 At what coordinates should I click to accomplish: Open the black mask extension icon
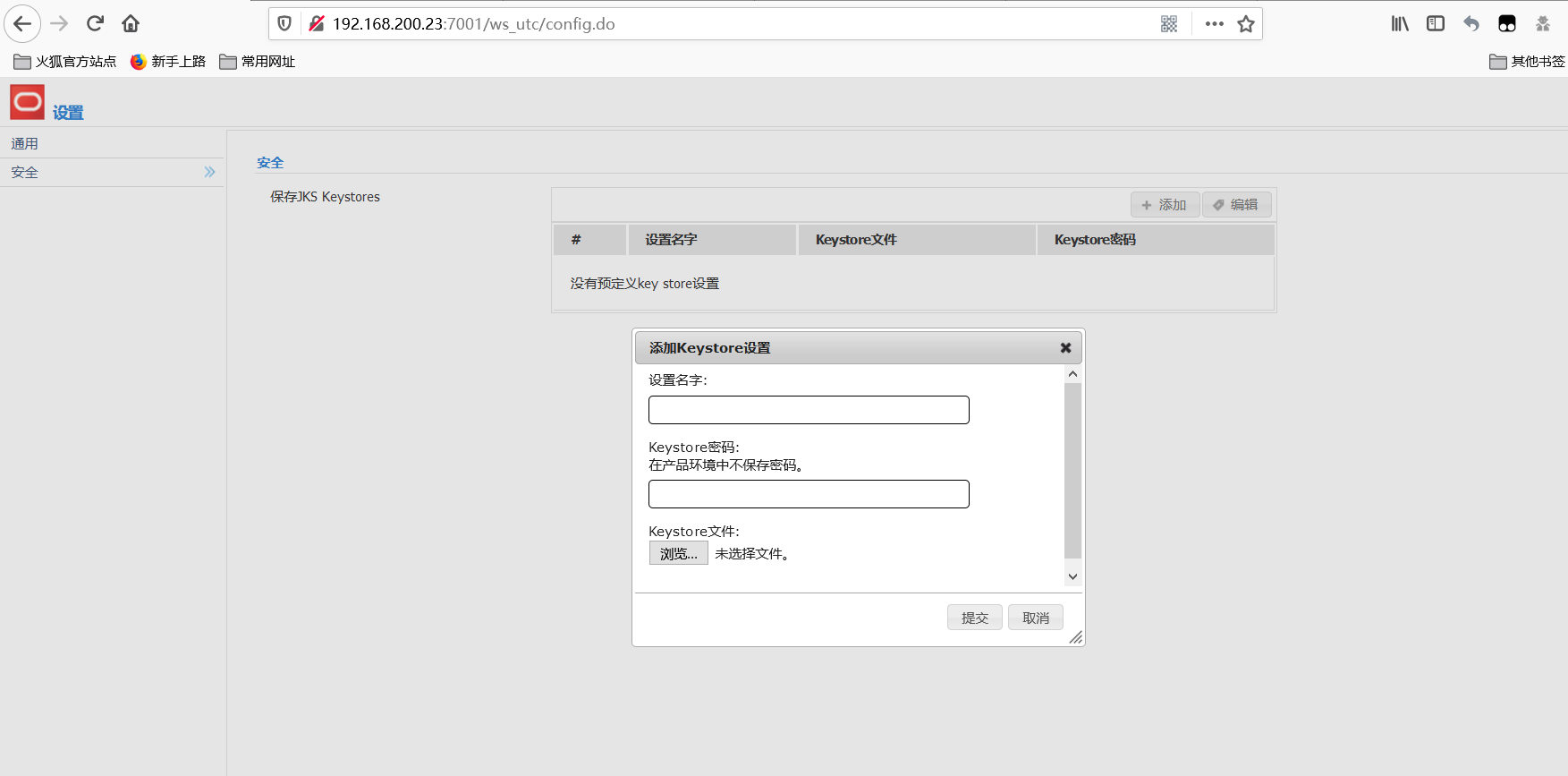[1507, 24]
